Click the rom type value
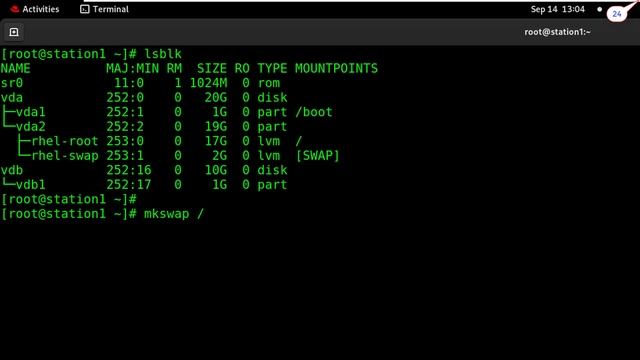This screenshot has height=360, width=640. click(x=269, y=83)
